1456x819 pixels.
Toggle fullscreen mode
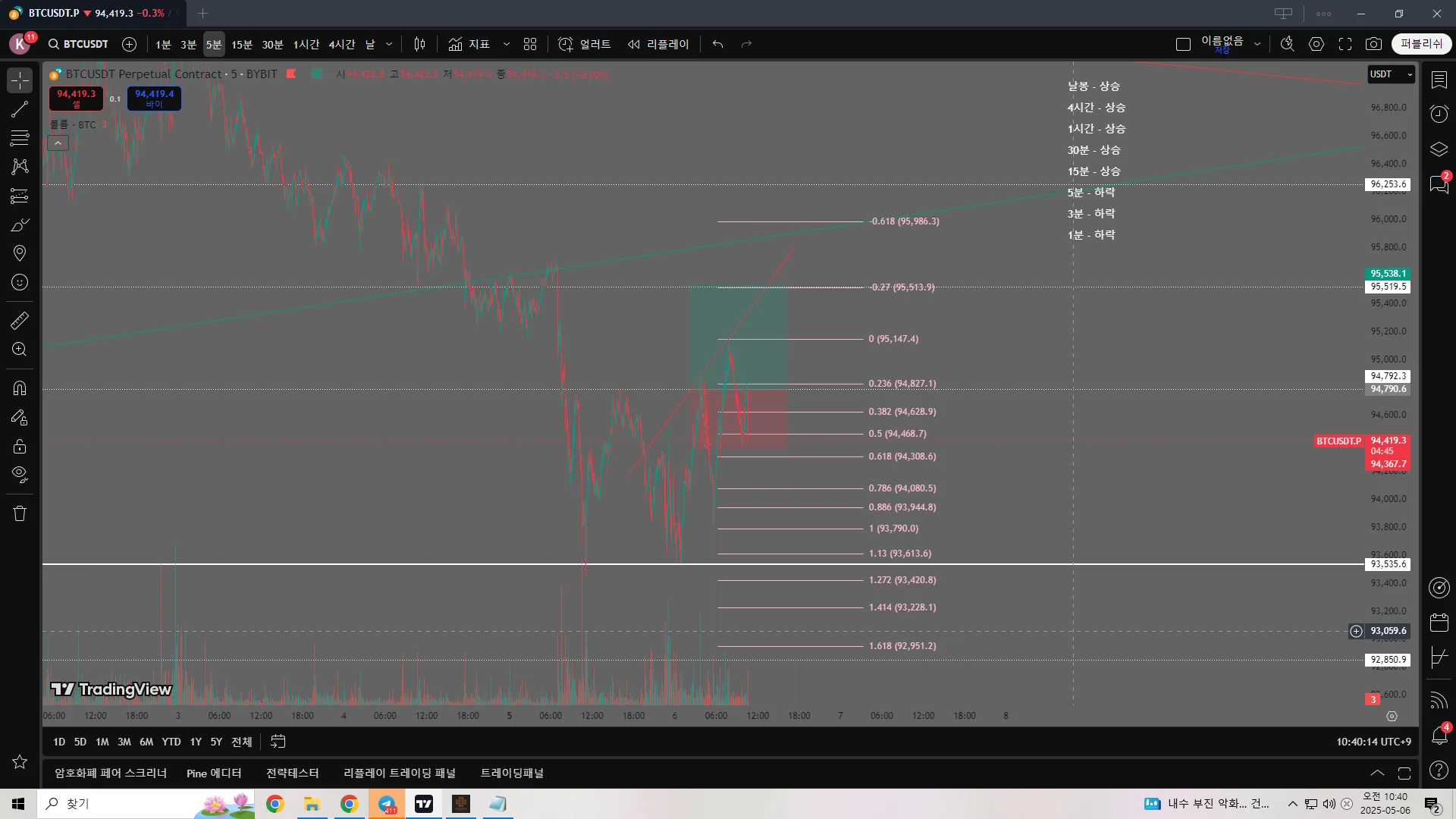pyautogui.click(x=1345, y=44)
